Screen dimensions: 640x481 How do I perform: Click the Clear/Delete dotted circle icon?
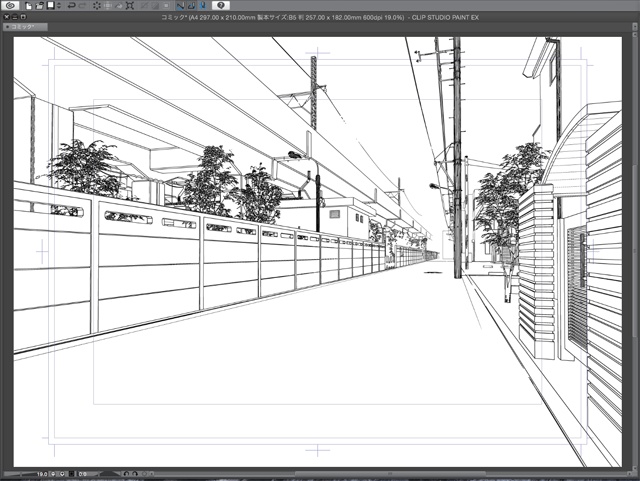tap(97, 5)
